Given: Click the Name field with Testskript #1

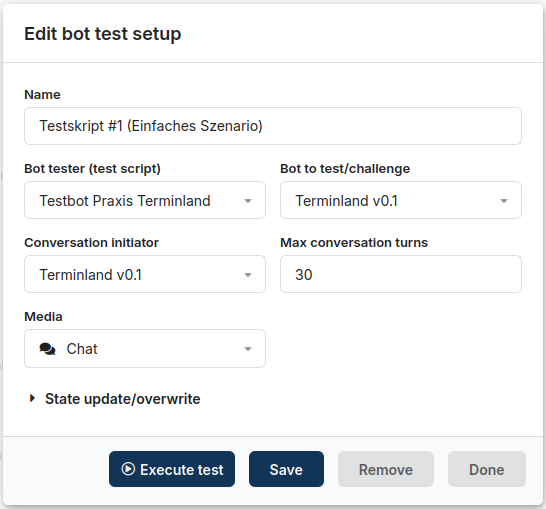Looking at the screenshot, I should tap(273, 126).
